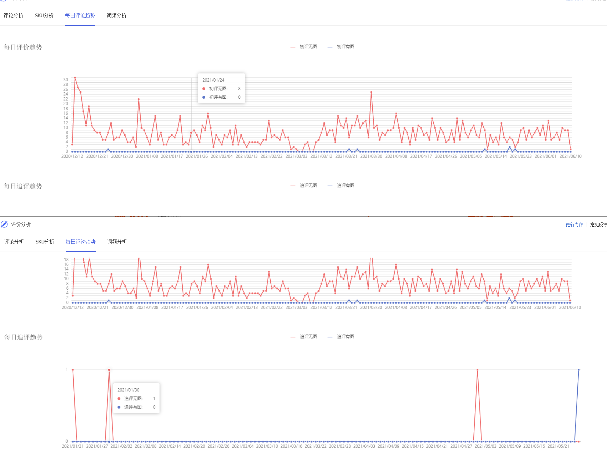Click the highest red peak at the top chart's start
The width and height of the screenshot is (607, 461).
click(x=74, y=78)
